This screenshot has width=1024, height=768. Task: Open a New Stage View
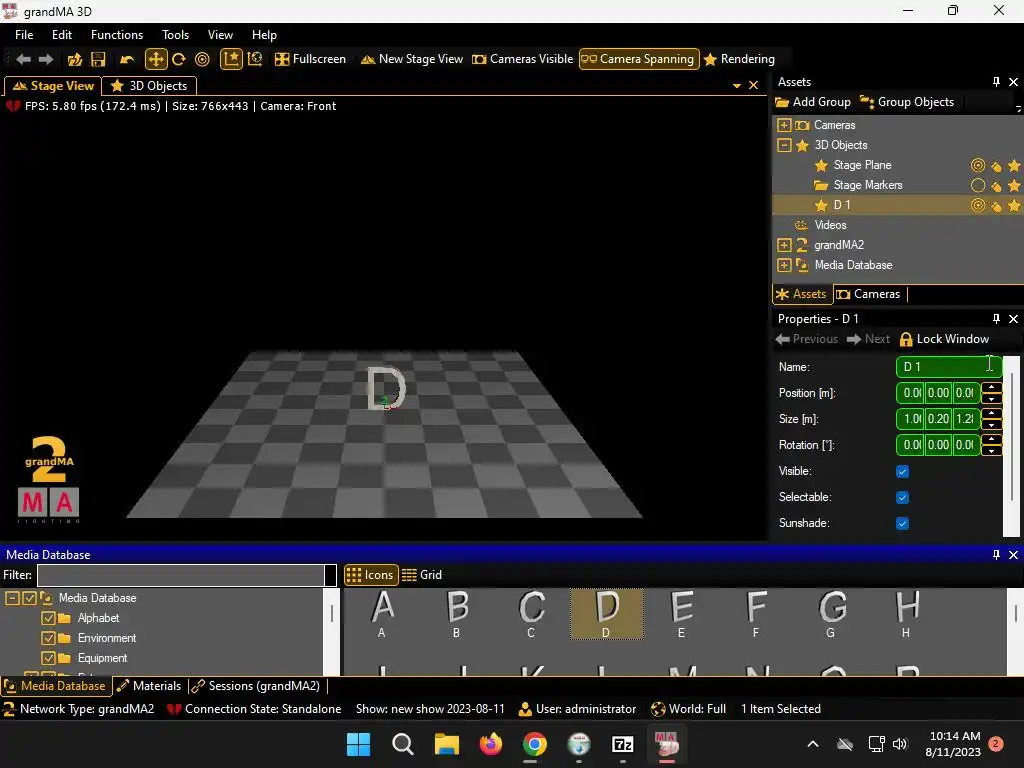411,59
